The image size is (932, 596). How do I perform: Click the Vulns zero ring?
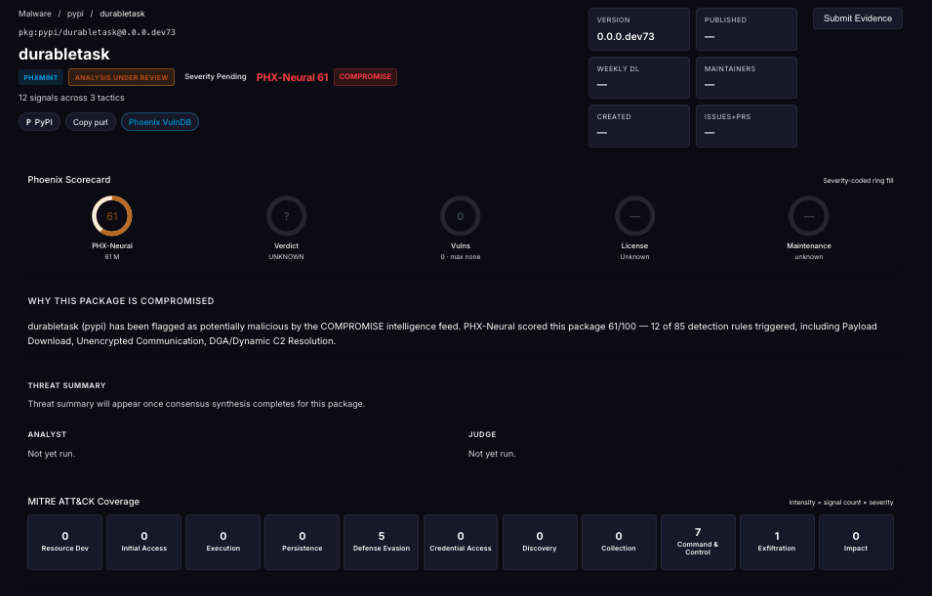[x=460, y=216]
